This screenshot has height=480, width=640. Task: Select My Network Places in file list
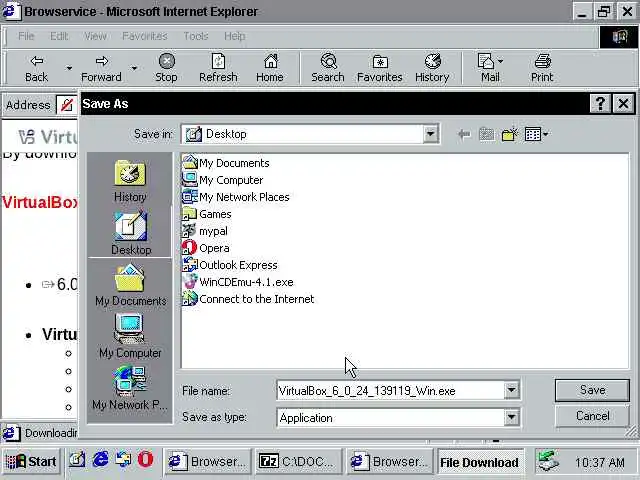[x=236, y=197]
